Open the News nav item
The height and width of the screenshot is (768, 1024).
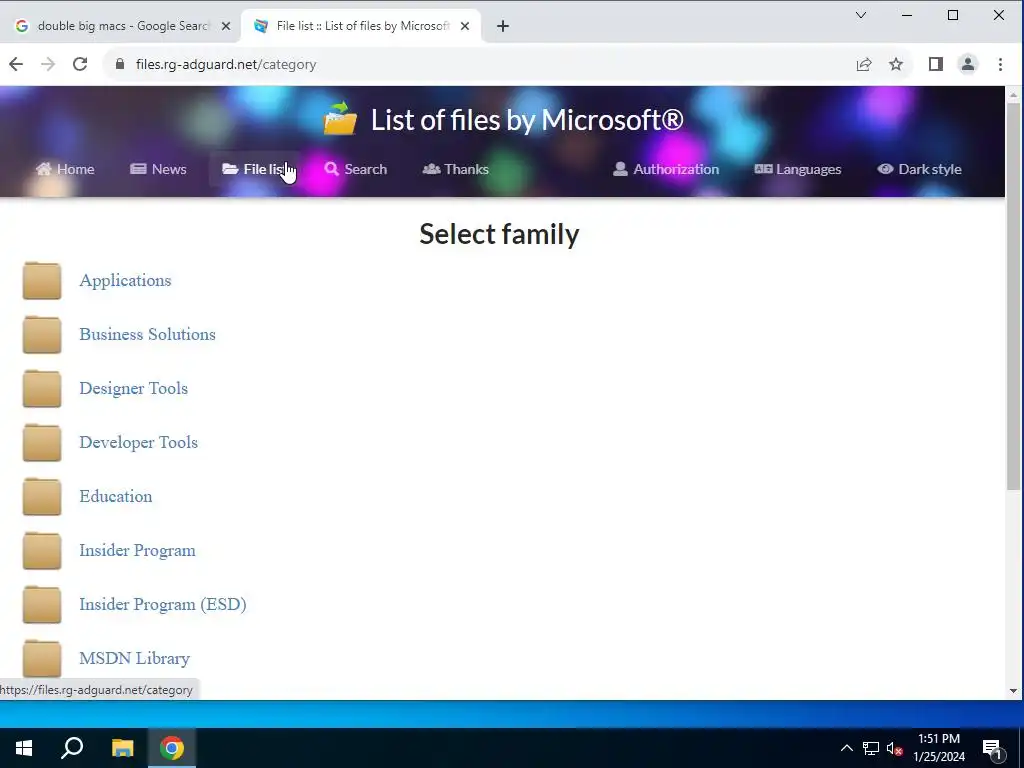(x=158, y=169)
